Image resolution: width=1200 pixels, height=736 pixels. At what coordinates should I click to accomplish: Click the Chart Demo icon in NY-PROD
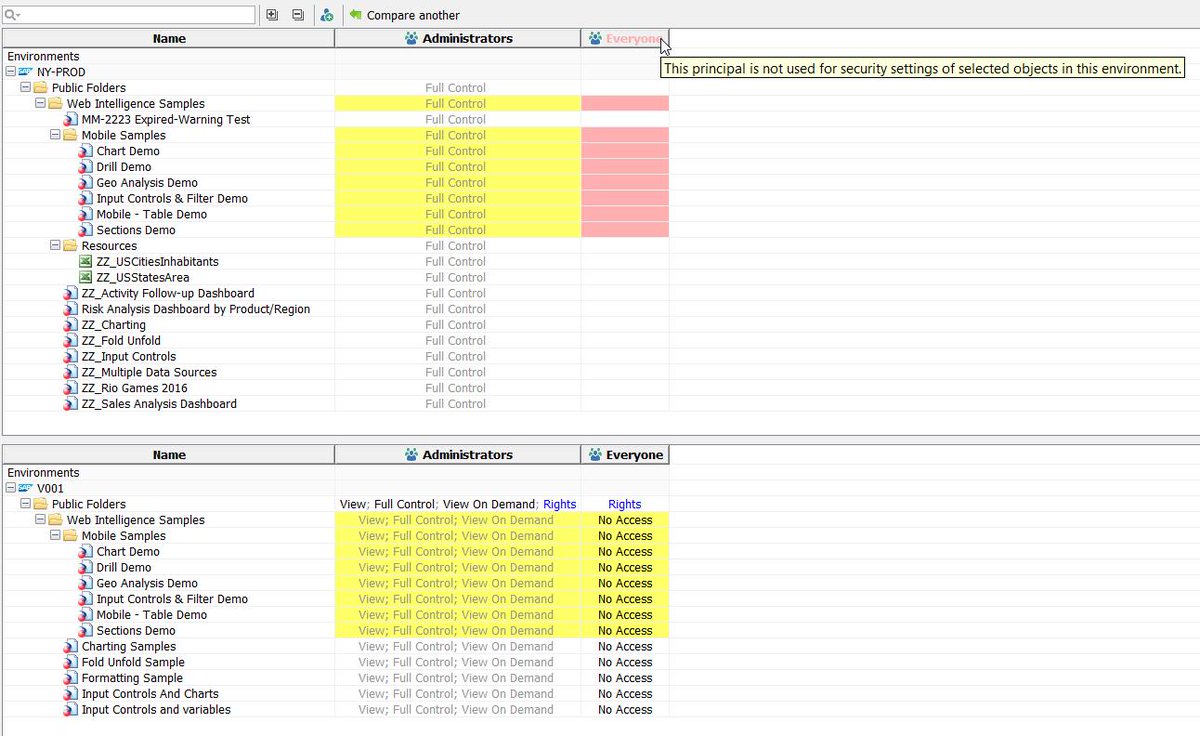(86, 151)
